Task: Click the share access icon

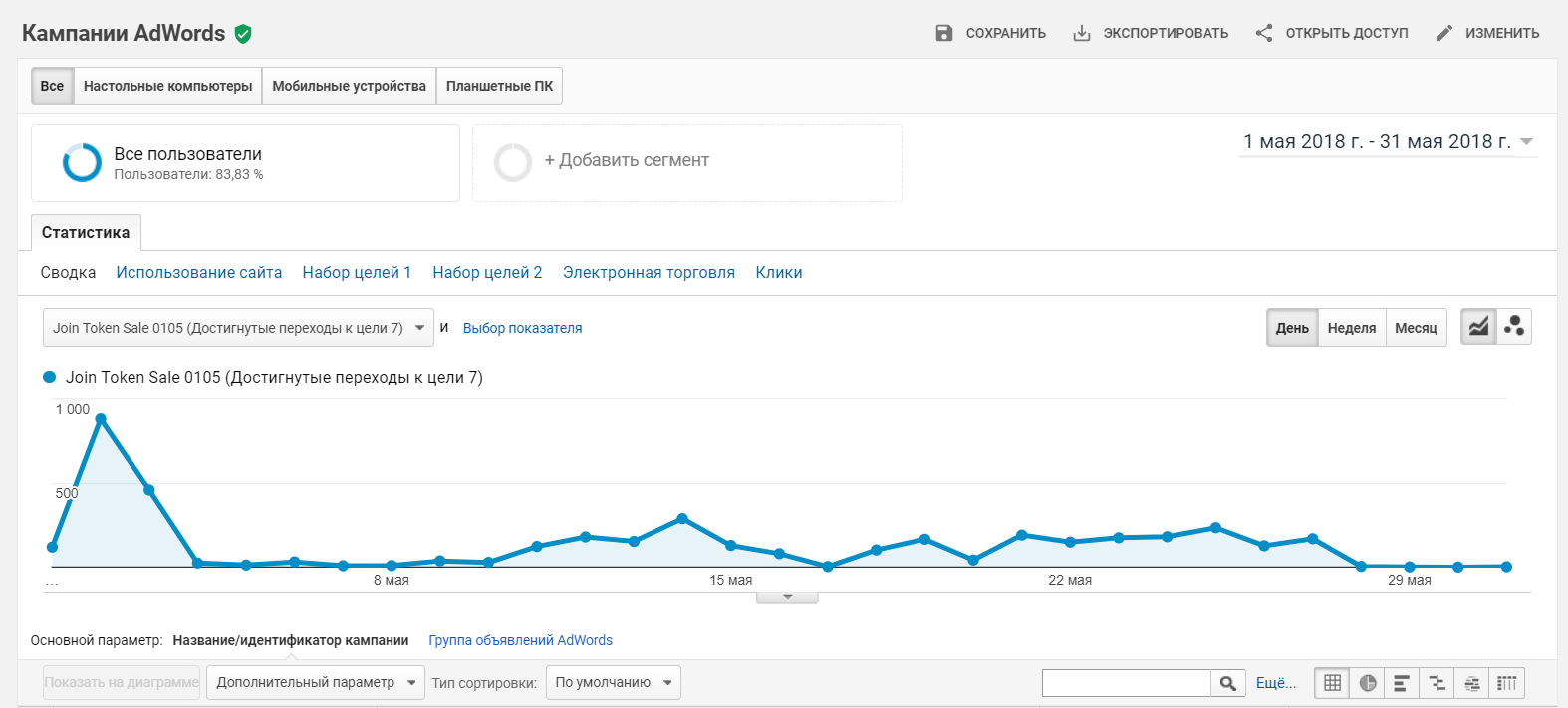Action: [x=1264, y=33]
